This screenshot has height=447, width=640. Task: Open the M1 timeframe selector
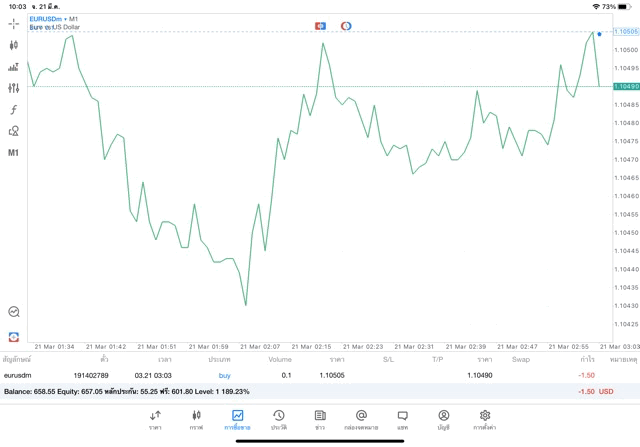[x=14, y=153]
